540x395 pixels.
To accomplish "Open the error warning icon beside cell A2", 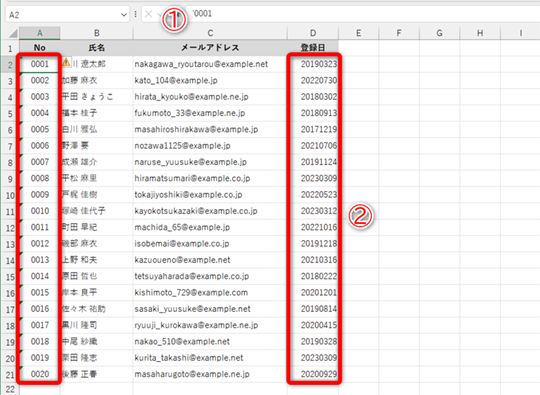I will click(66, 62).
